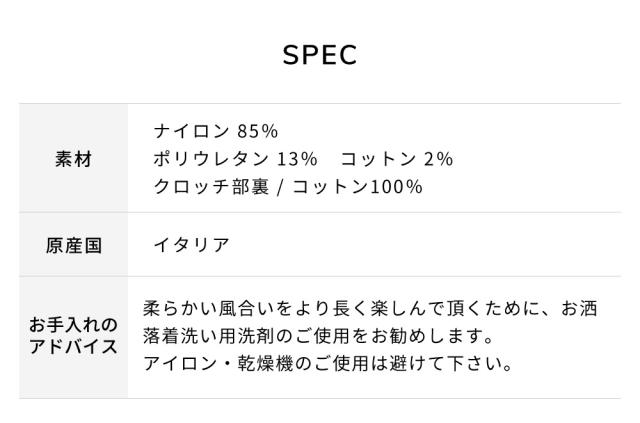Viewport: 640px width, 423px height.
Task: Click the 原産国 row label
Action: pyautogui.click(x=73, y=245)
